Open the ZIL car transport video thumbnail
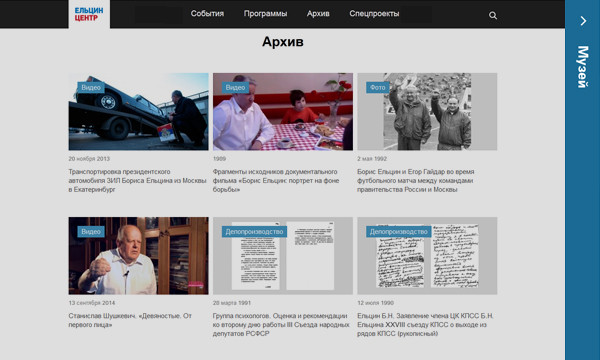Image resolution: width=600 pixels, height=360 pixels. click(139, 112)
